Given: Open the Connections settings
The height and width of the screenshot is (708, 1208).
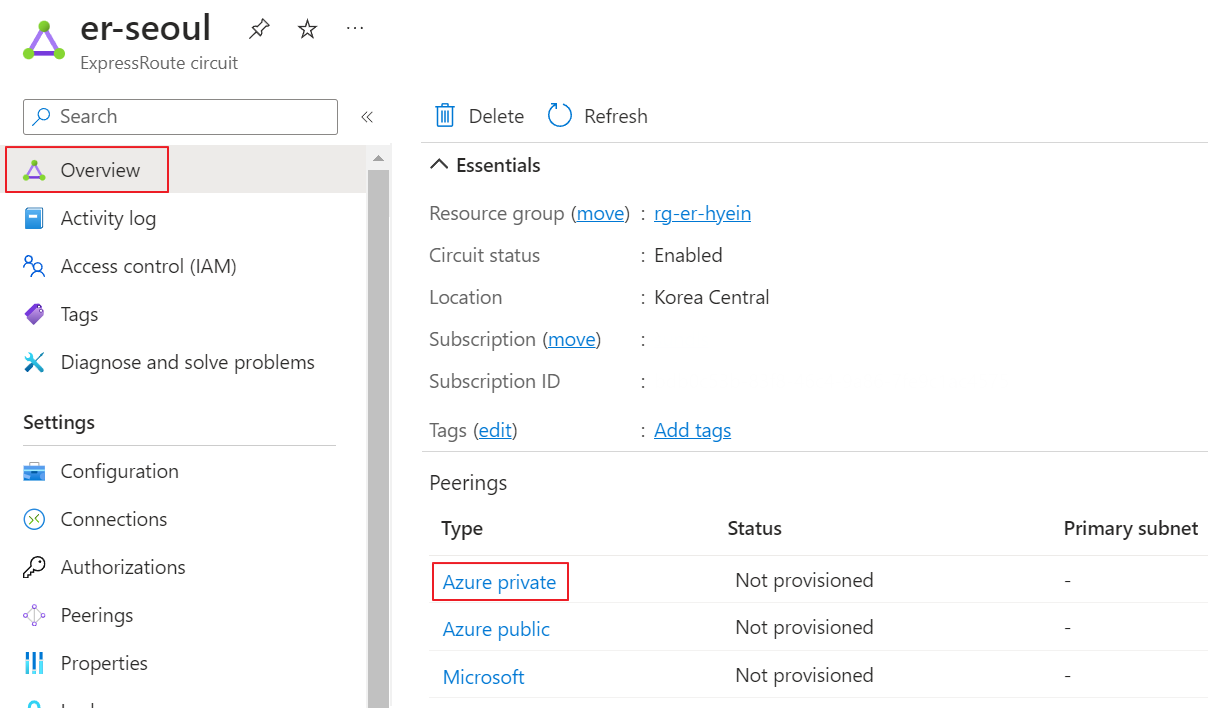Looking at the screenshot, I should [x=114, y=519].
